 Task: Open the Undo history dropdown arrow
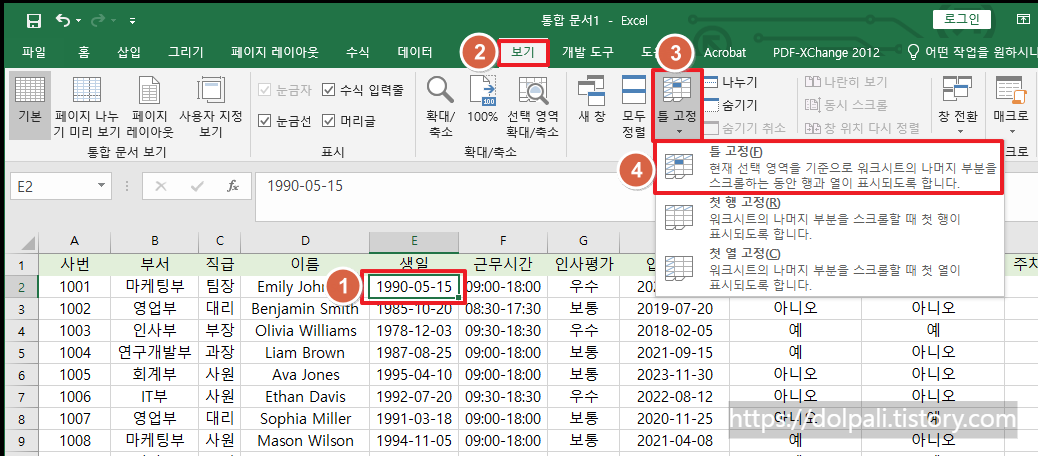click(x=78, y=22)
